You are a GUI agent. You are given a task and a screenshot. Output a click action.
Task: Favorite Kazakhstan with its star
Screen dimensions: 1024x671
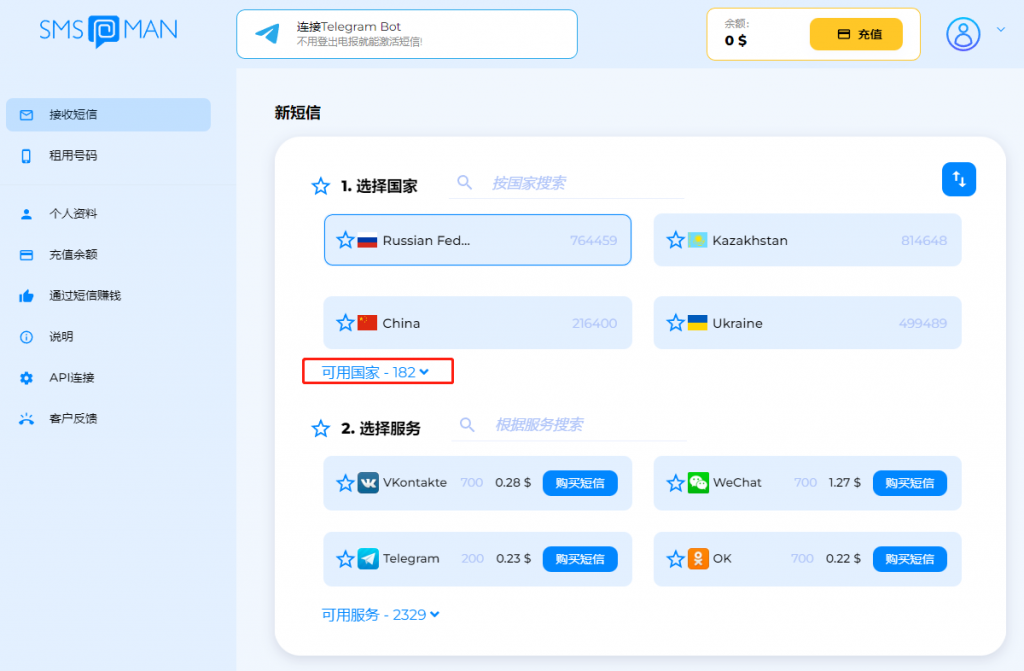point(675,240)
